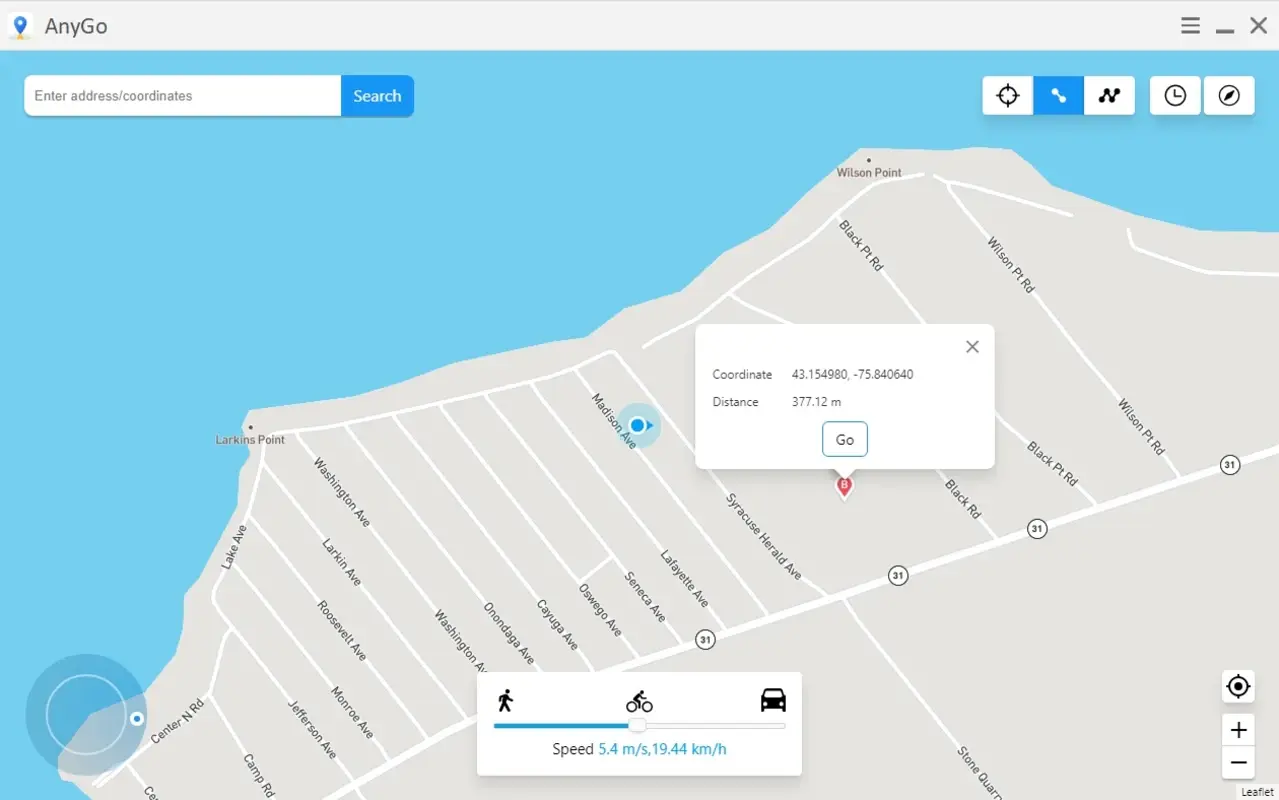Open the joystick compass icon

[x=1228, y=95]
